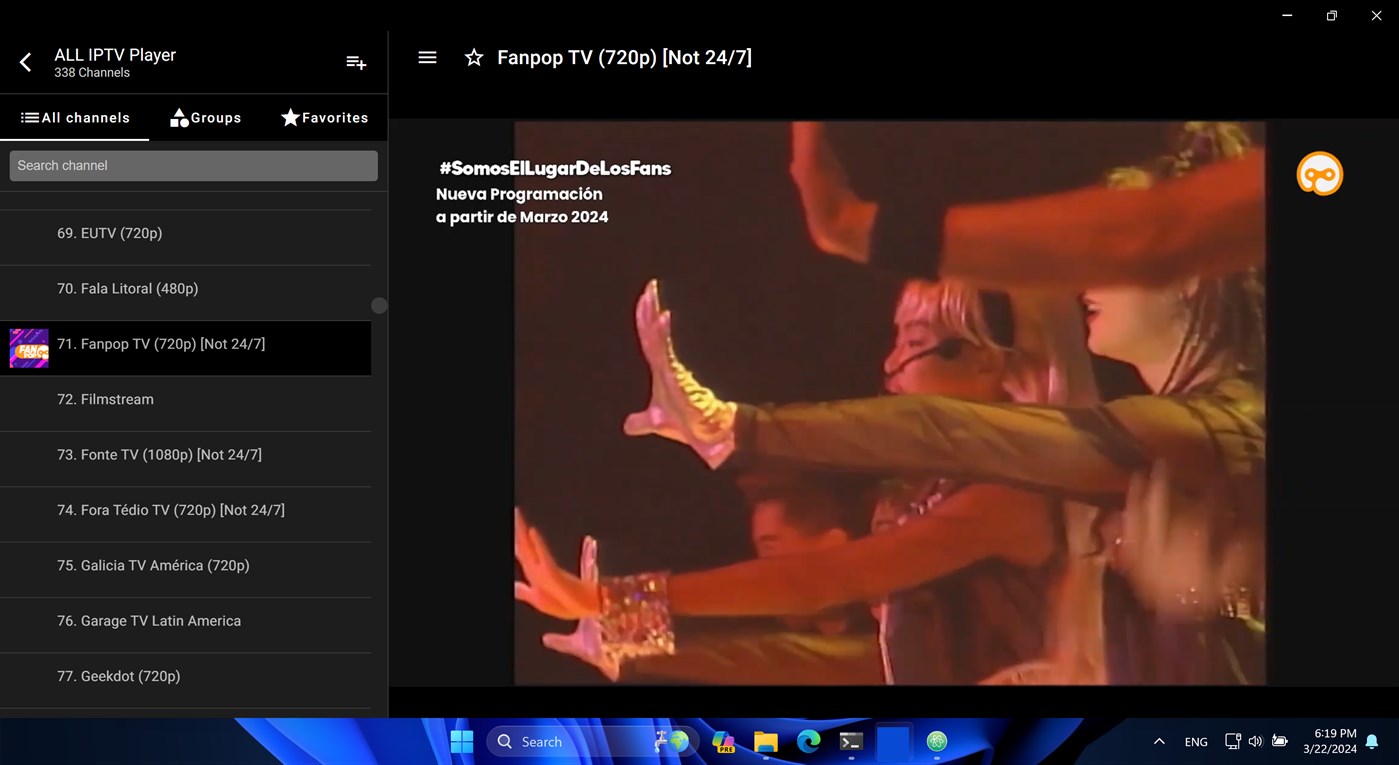Switch to the Groups tab
1399x765 pixels.
tap(205, 117)
